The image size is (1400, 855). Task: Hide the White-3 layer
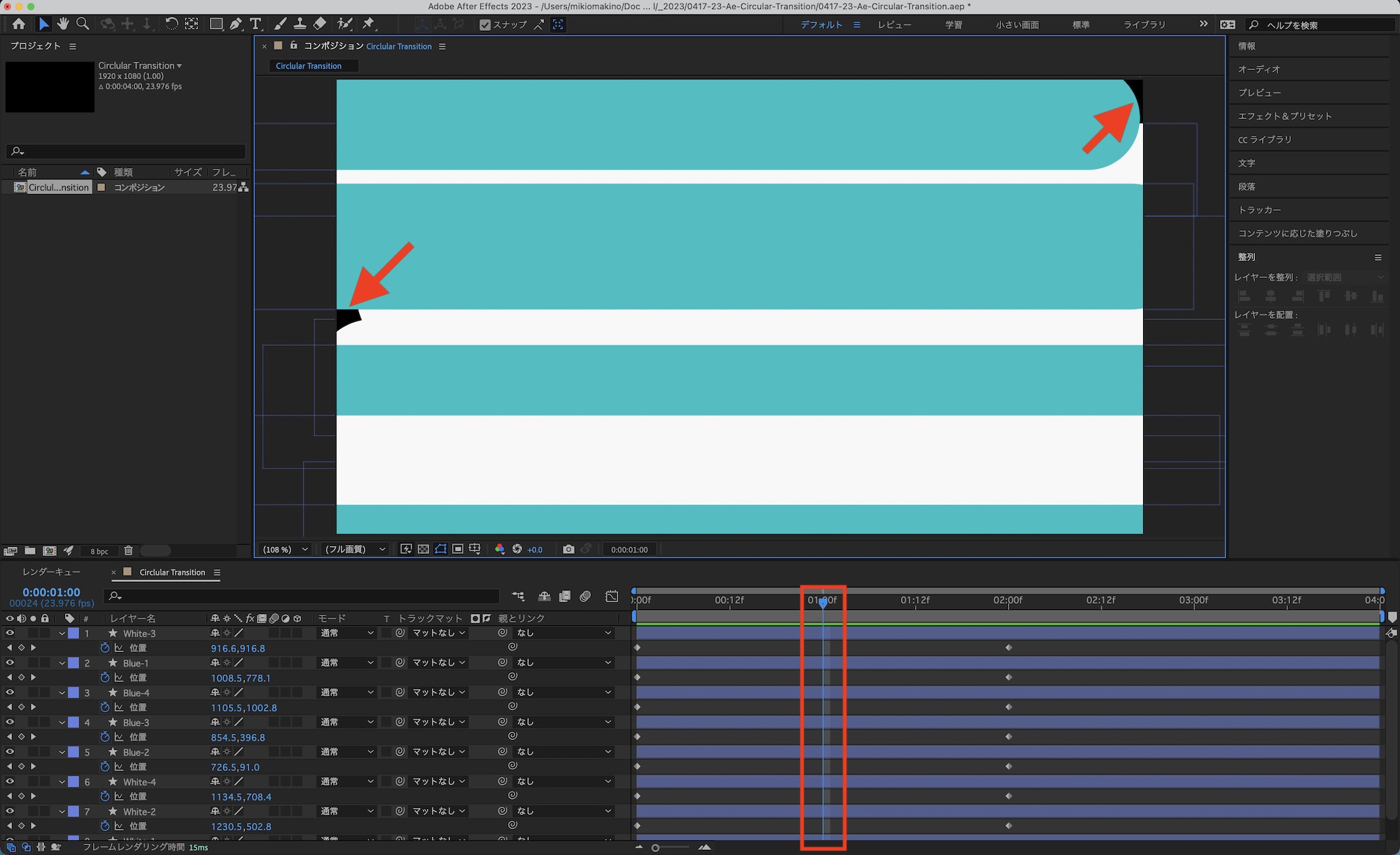click(10, 633)
